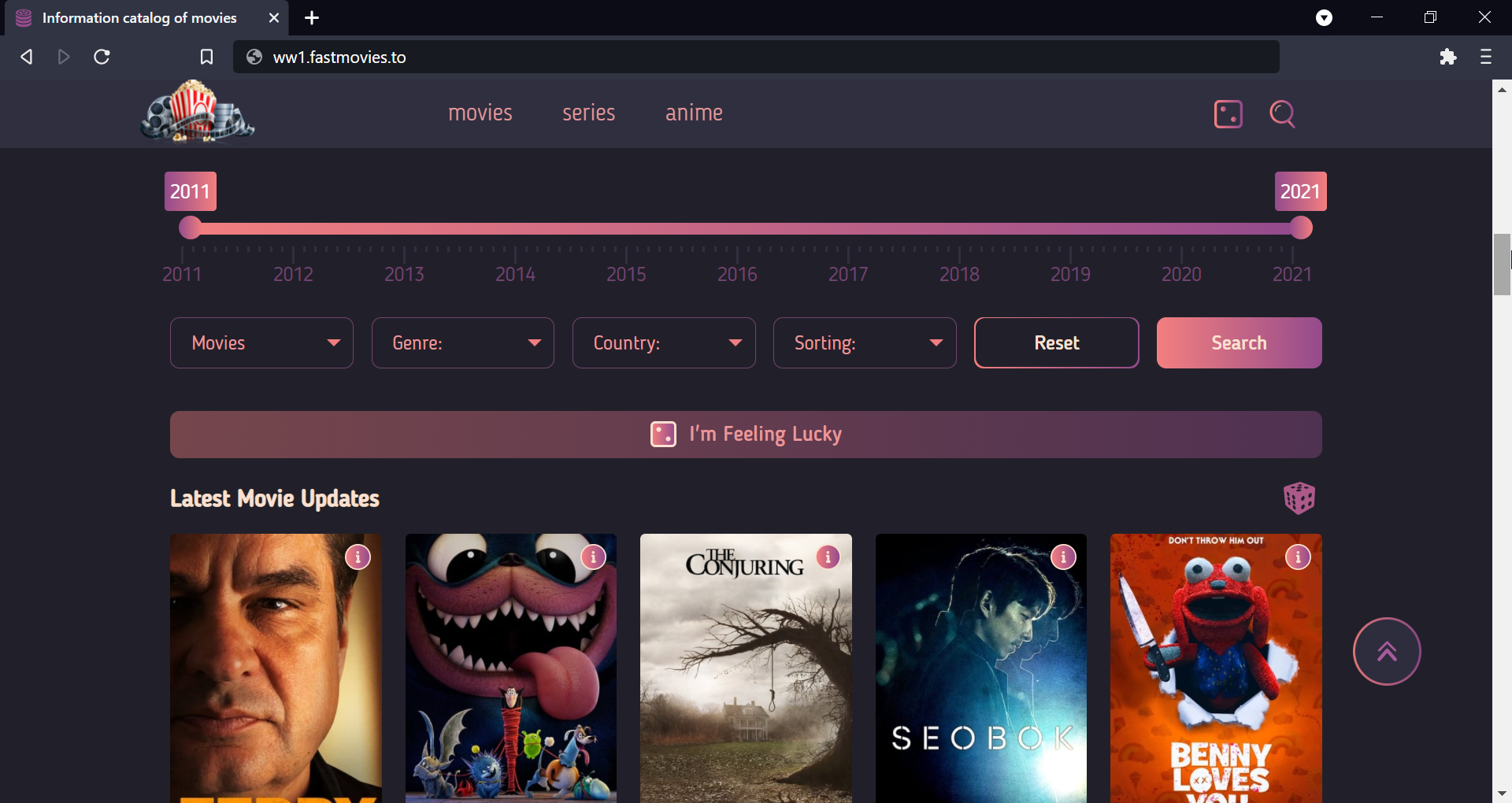Expand the Country dropdown

(664, 343)
